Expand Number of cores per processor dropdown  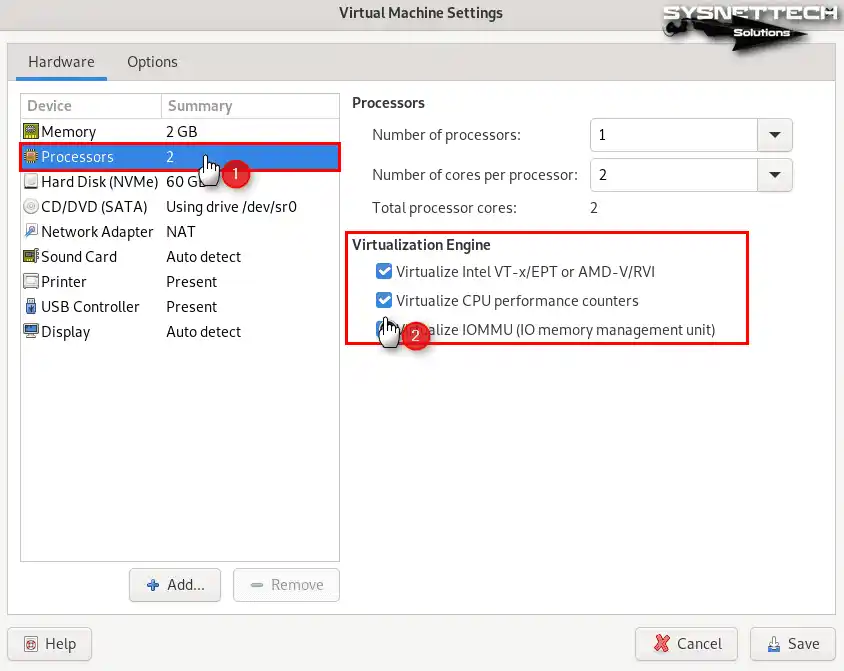coord(774,175)
